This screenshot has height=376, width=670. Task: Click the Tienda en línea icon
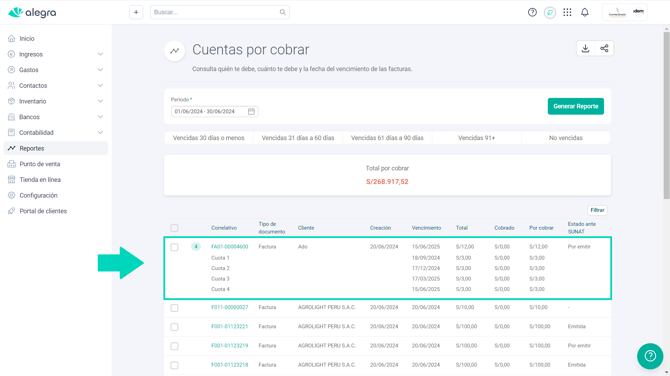[12, 179]
